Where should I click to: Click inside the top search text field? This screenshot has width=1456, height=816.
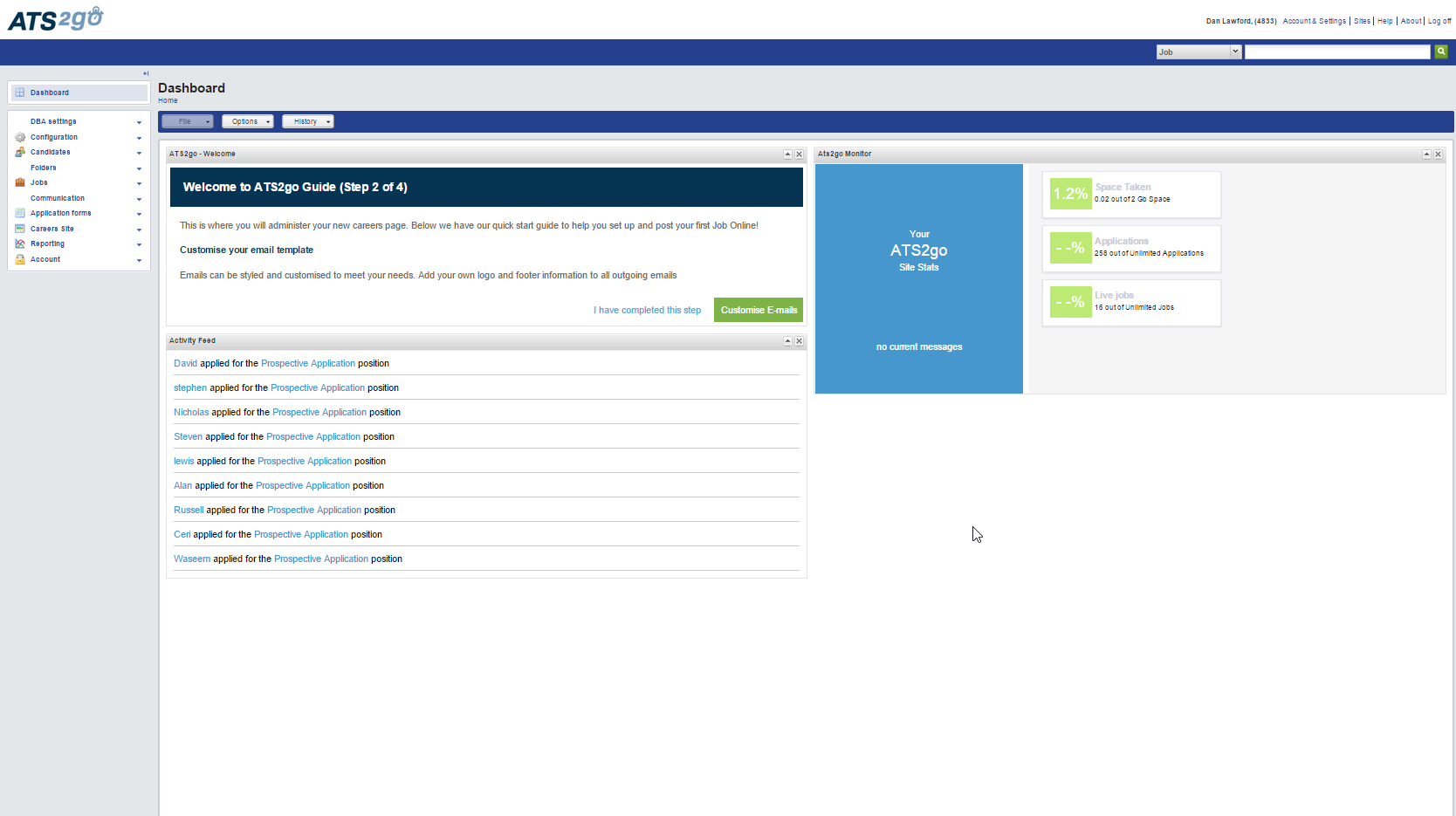1337,52
